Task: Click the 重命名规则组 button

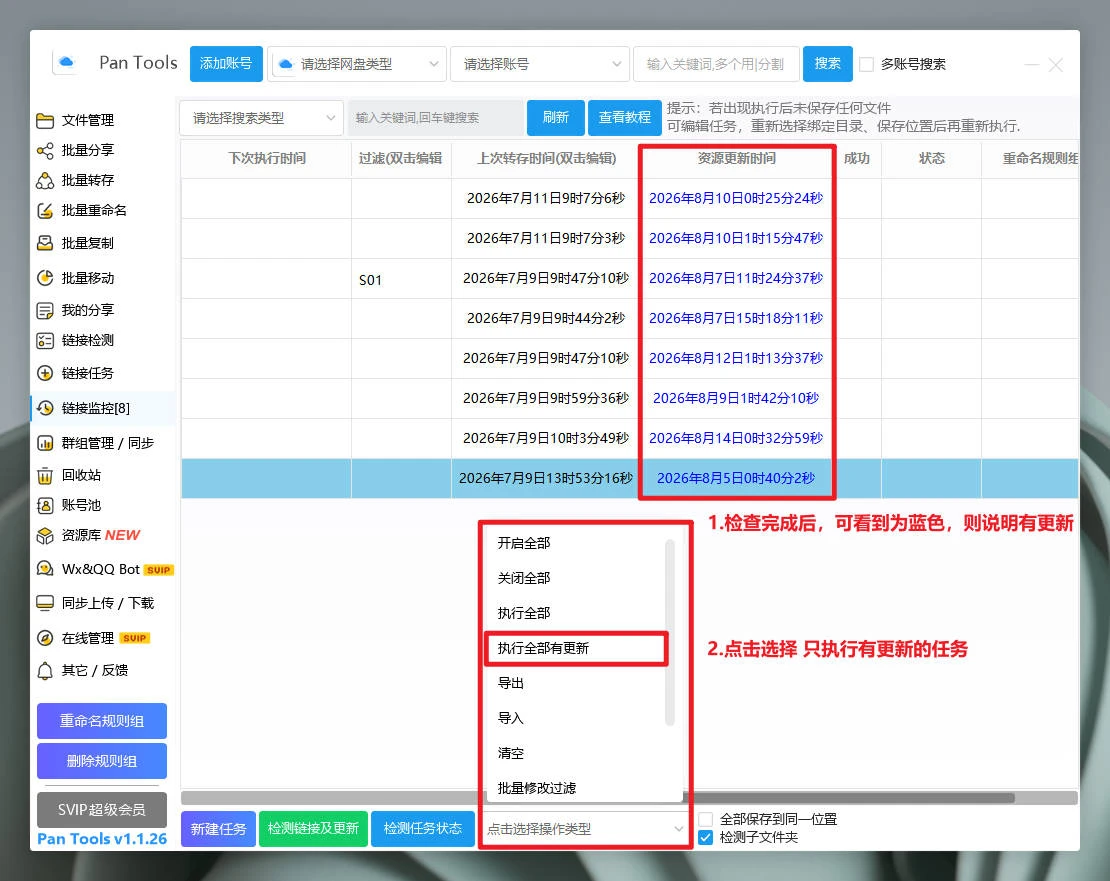Action: pos(102,721)
